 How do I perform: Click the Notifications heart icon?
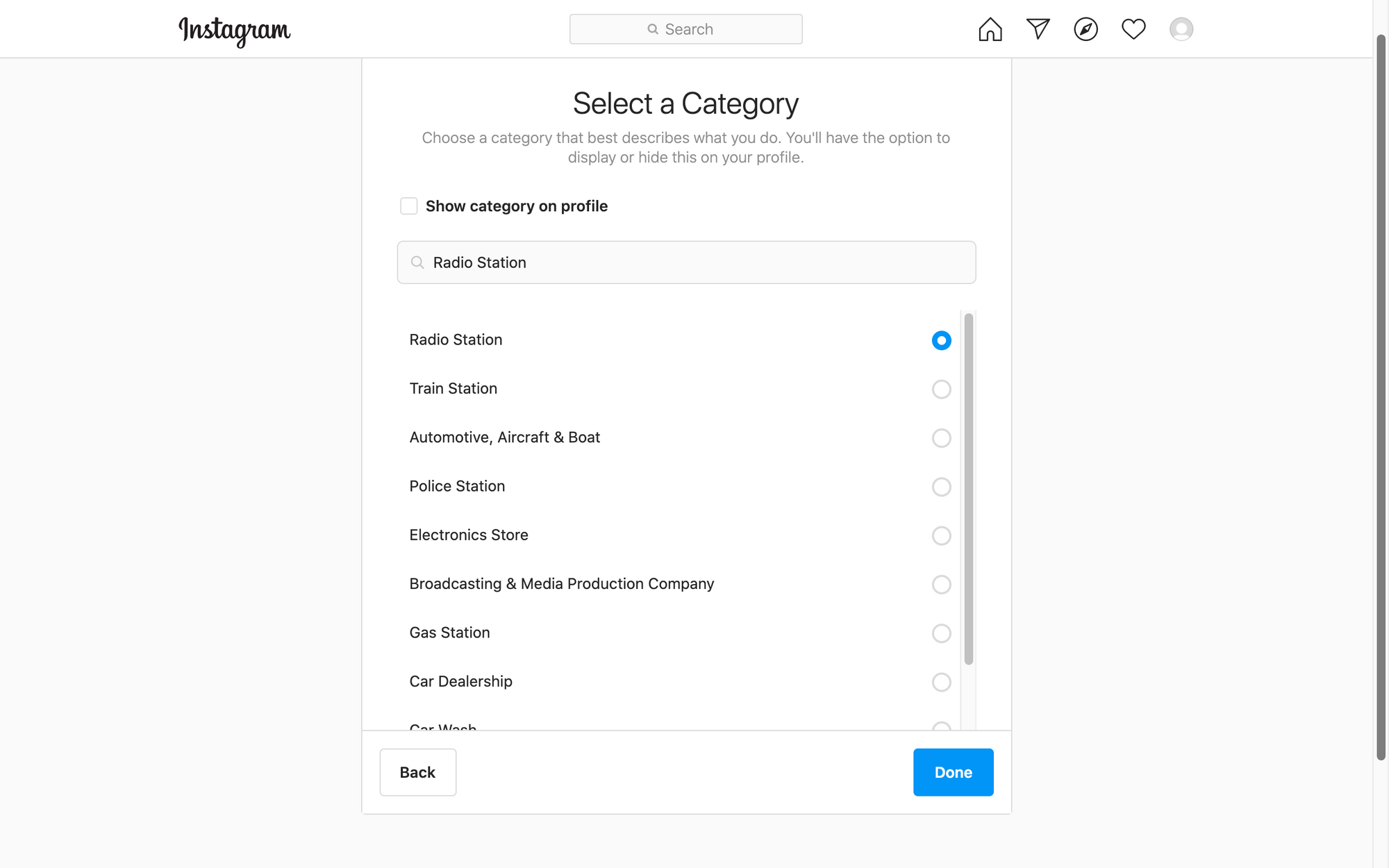[1133, 28]
